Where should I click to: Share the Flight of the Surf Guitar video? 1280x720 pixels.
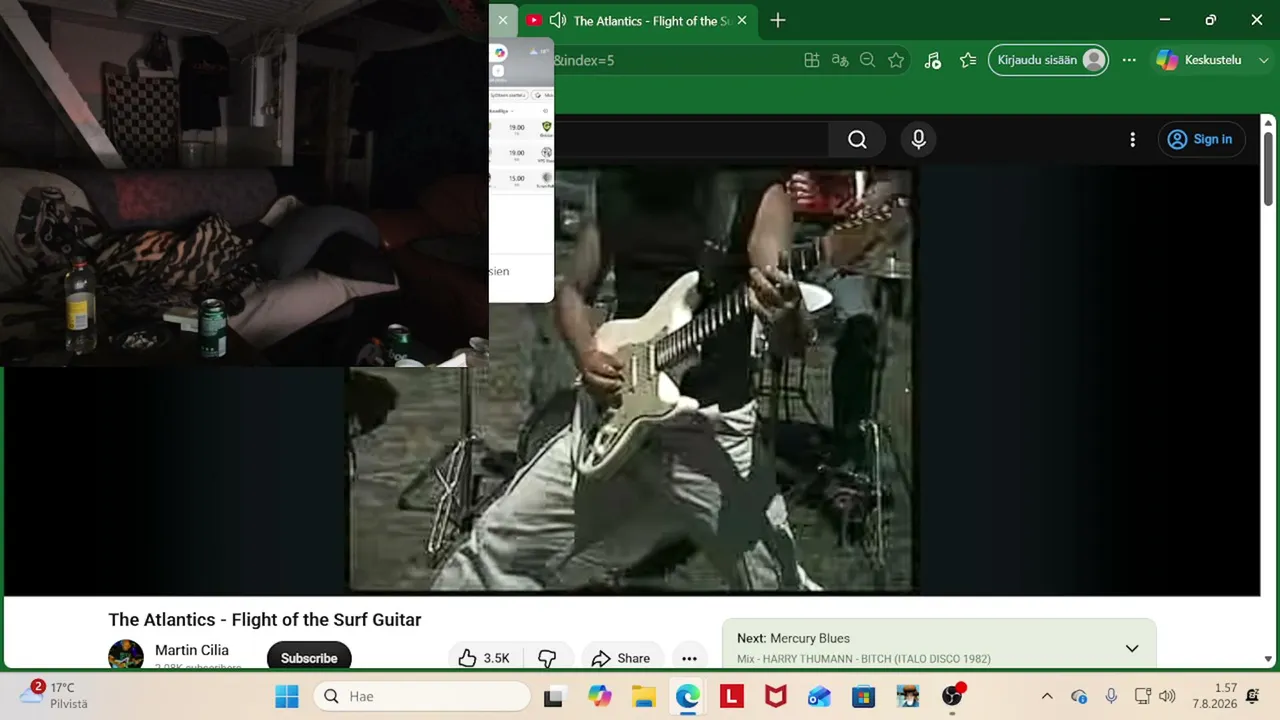621,658
